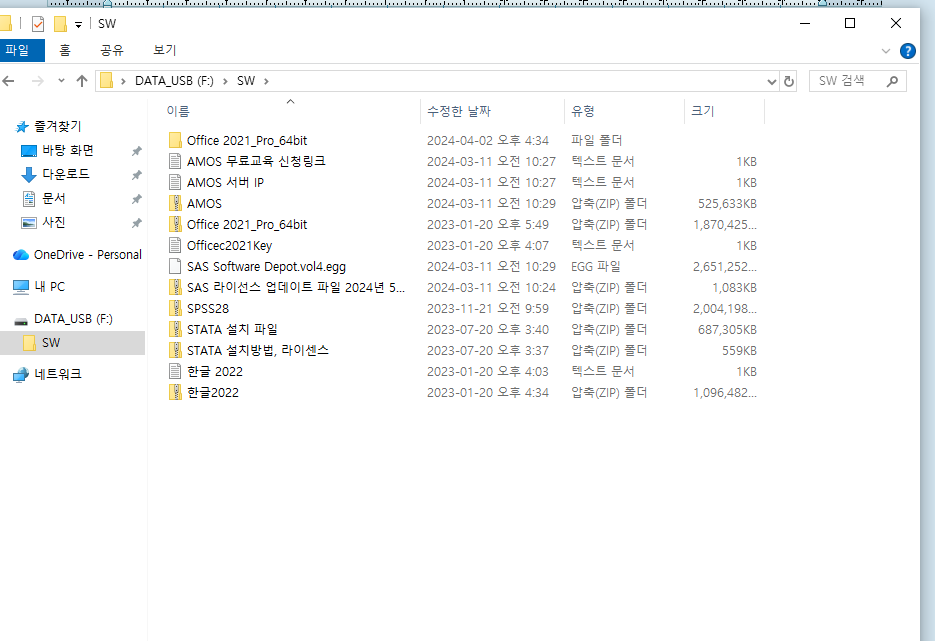Click DATA_USB (F:) in the address bar
The image size is (935, 641).
(174, 81)
